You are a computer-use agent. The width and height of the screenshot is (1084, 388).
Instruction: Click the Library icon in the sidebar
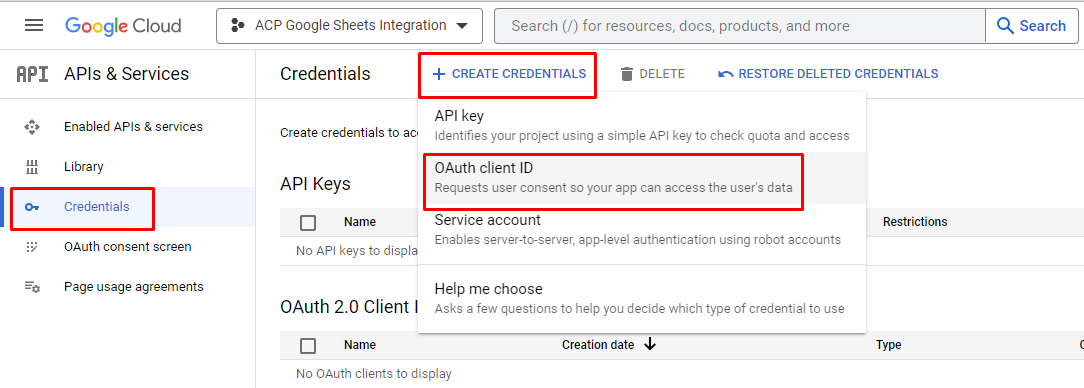click(32, 167)
